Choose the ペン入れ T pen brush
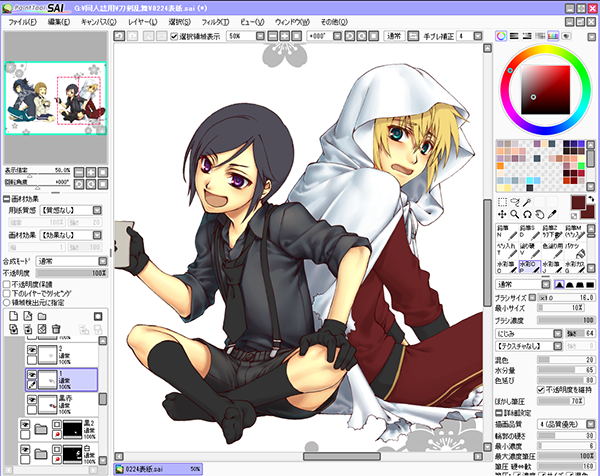The height and width of the screenshot is (476, 600). pyautogui.click(x=507, y=250)
